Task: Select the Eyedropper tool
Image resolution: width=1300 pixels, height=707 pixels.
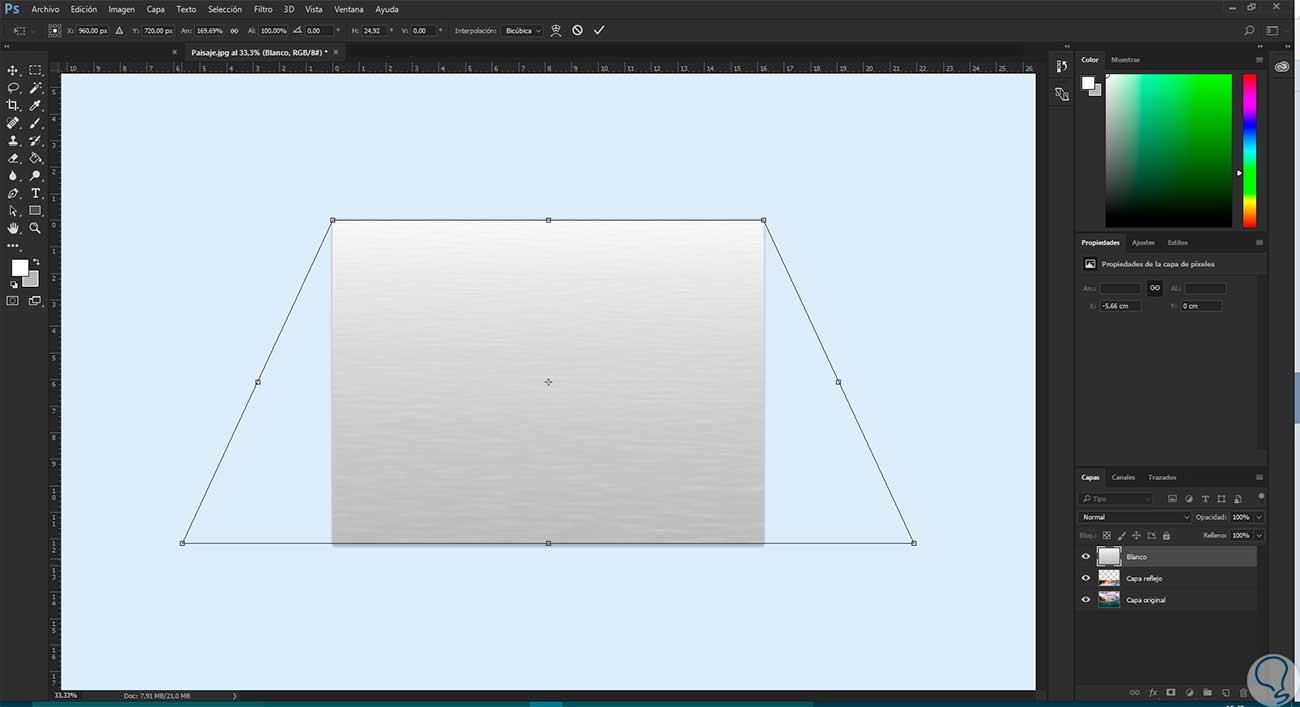Action: pyautogui.click(x=35, y=105)
